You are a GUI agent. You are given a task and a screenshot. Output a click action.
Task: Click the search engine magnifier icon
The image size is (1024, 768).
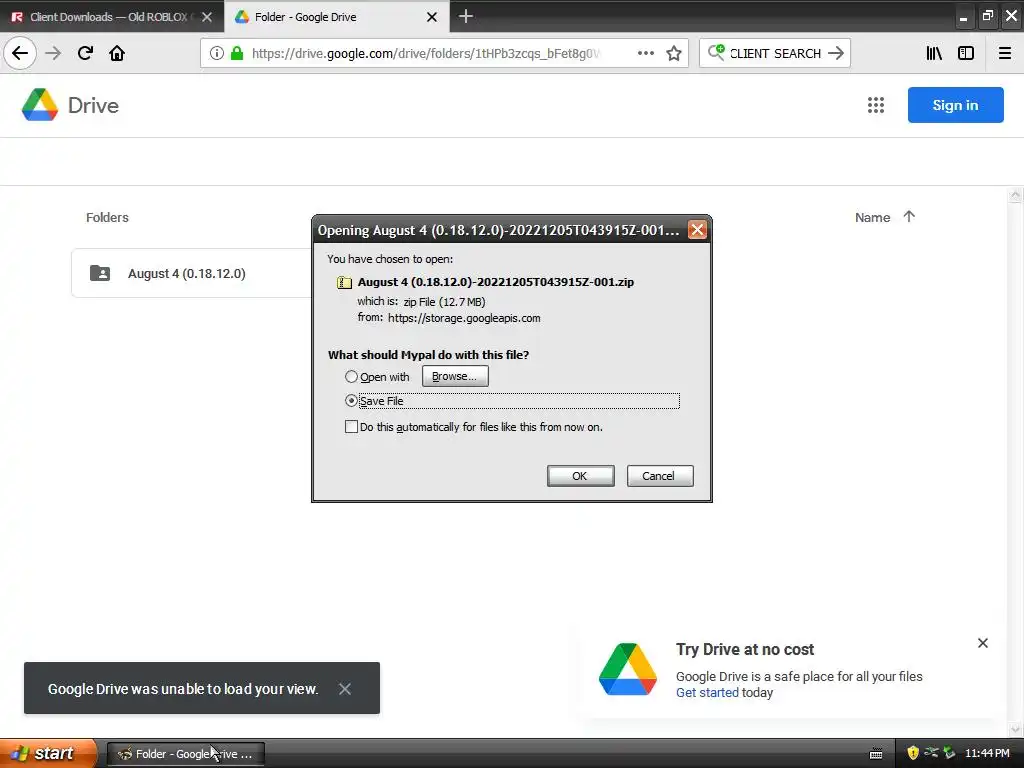pyautogui.click(x=716, y=52)
